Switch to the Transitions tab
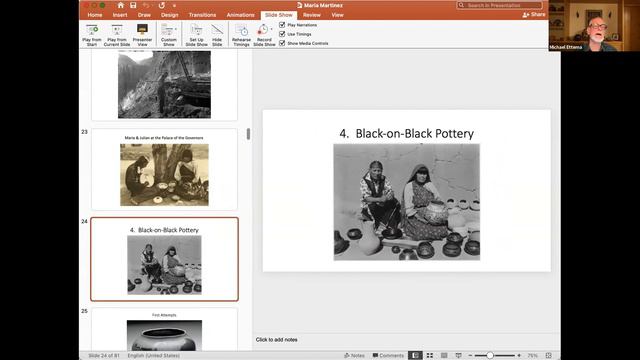 pos(202,15)
